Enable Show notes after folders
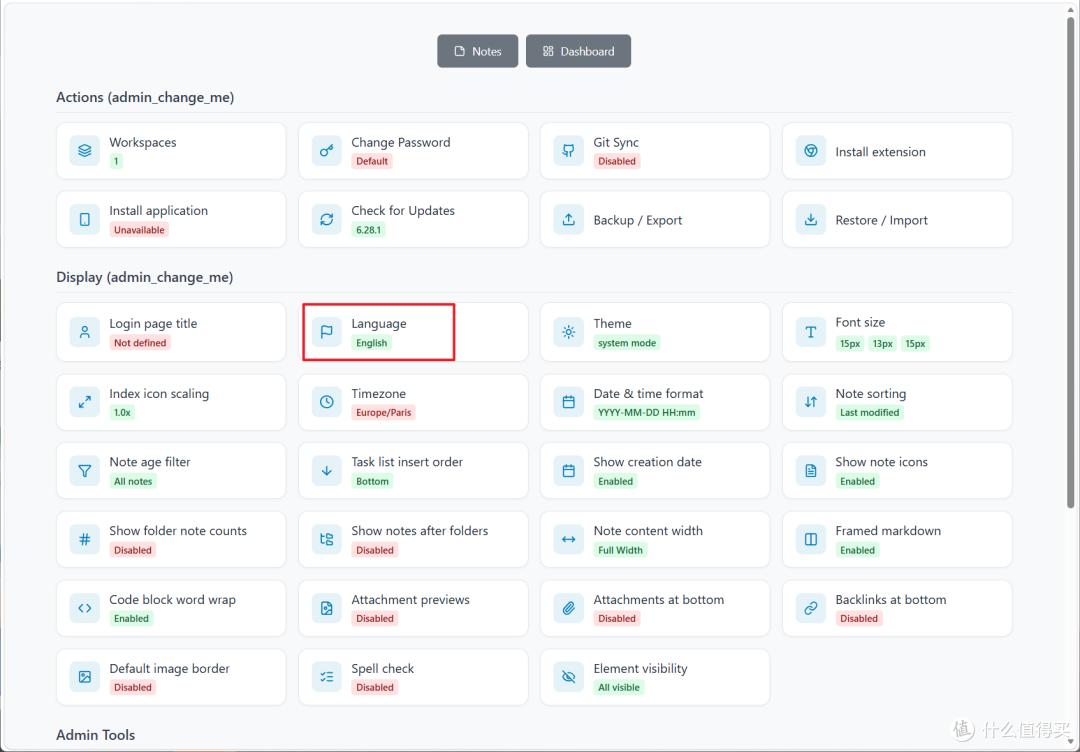 413,540
